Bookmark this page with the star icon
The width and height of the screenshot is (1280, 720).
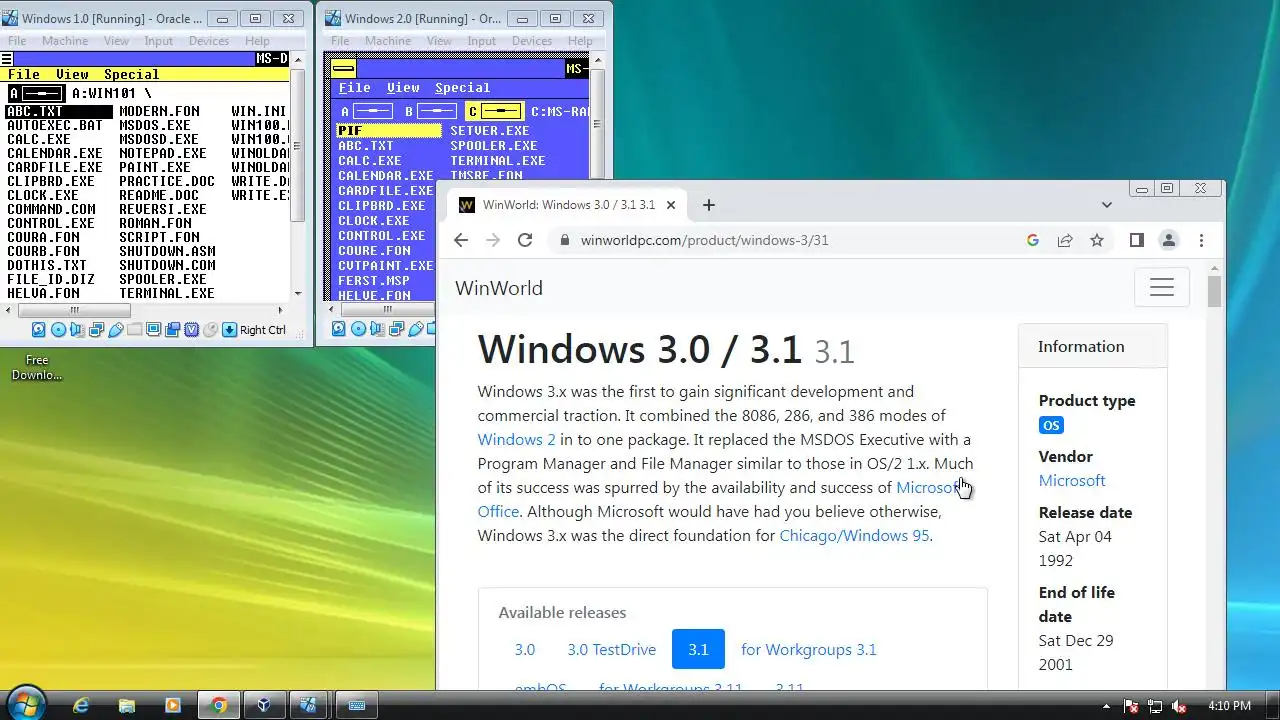(1097, 240)
